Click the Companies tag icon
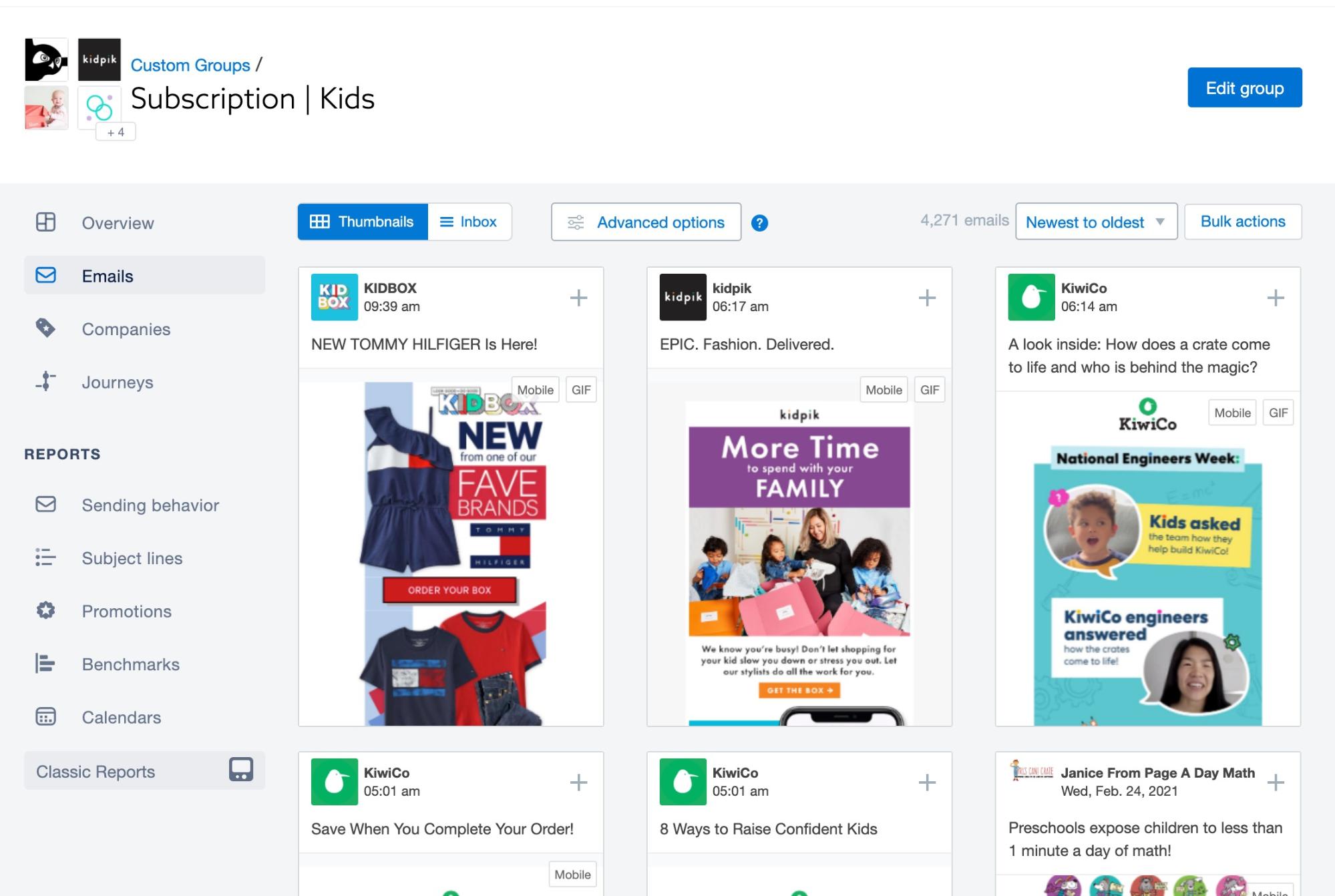The width and height of the screenshot is (1335, 896). pos(45,328)
